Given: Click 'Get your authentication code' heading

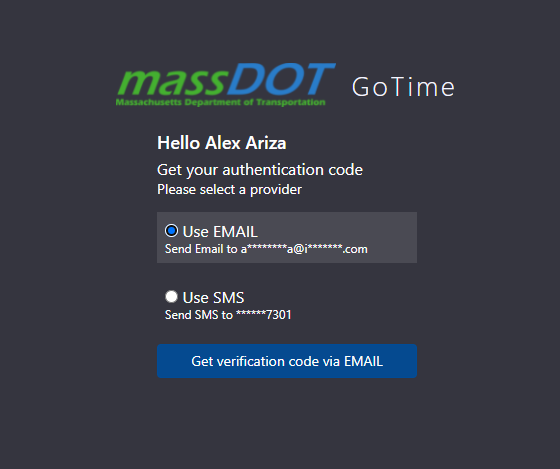Looking at the screenshot, I should (260, 170).
